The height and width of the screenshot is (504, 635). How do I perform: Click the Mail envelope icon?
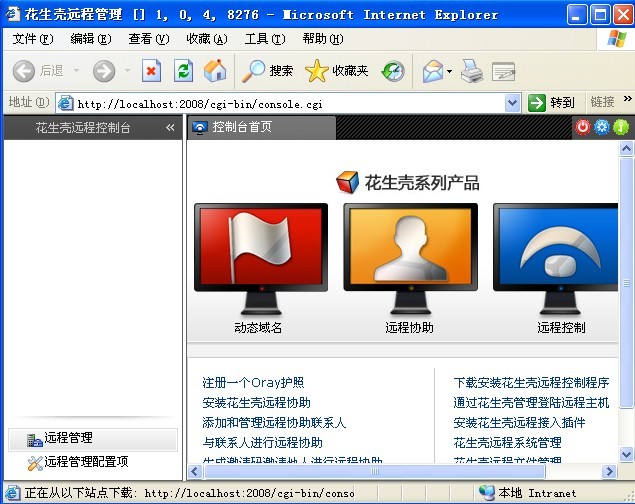coord(433,72)
